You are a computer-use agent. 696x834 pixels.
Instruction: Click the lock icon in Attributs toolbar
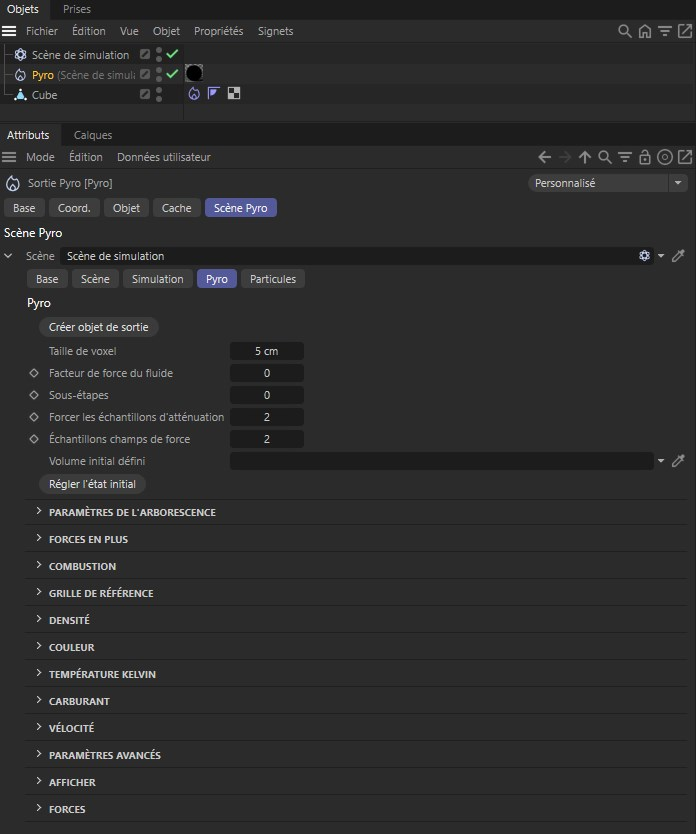[645, 157]
